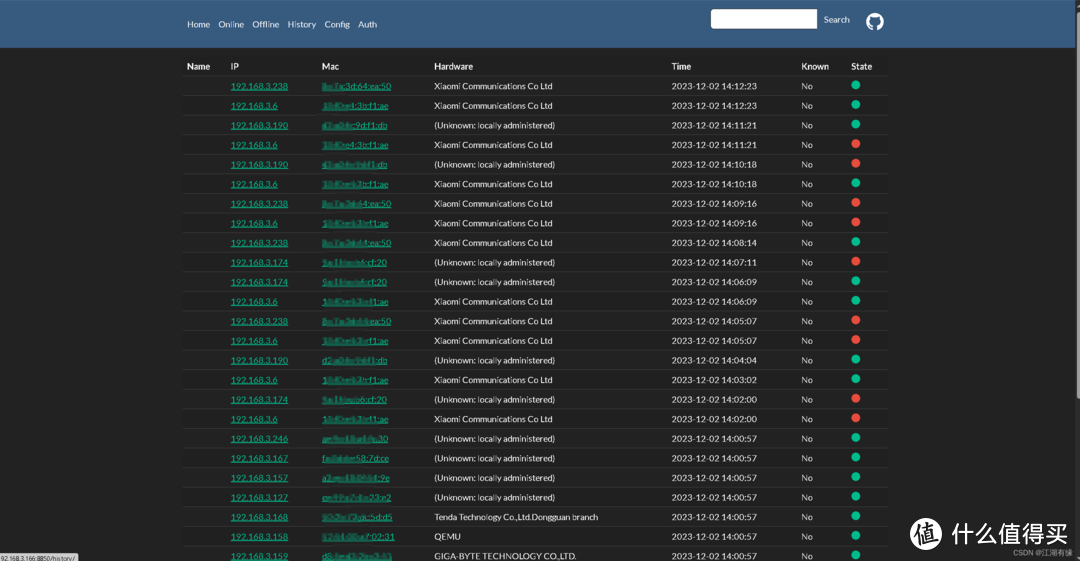Open IP 192.168.3.174 logged at 14:07:11
This screenshot has height=561, width=1080.
[259, 263]
